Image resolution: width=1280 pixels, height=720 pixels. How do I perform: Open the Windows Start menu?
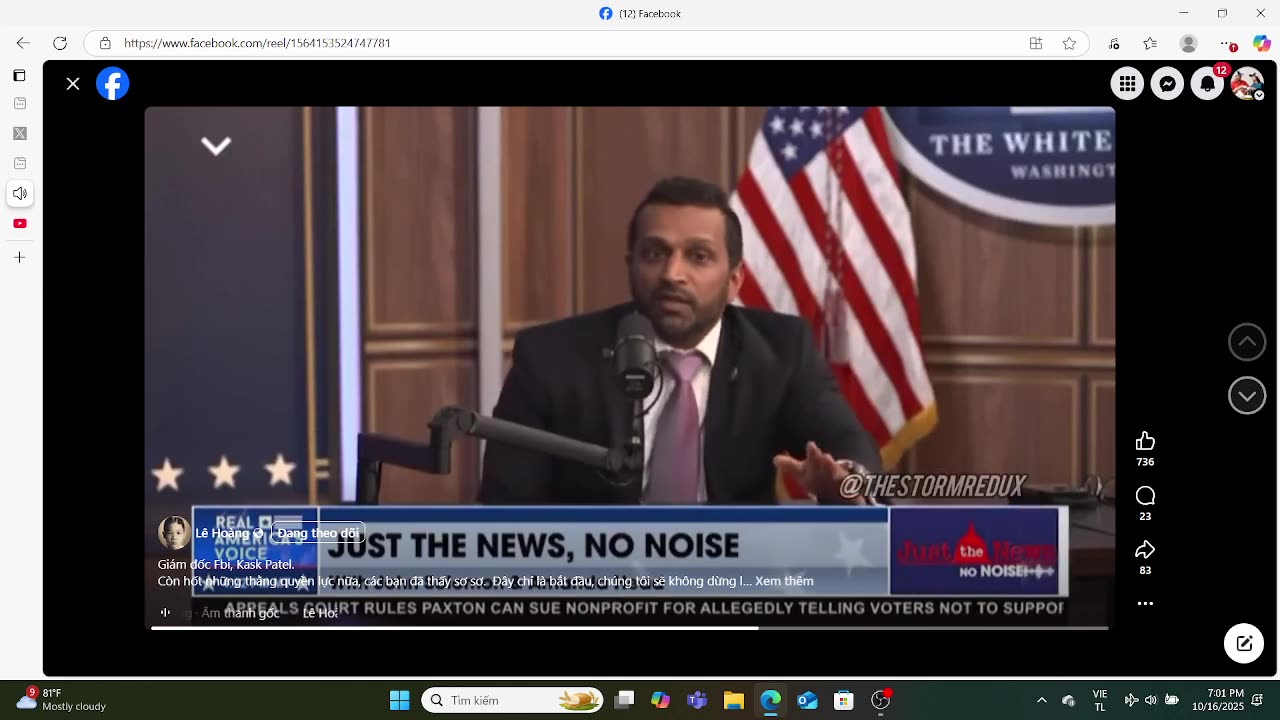click(399, 700)
